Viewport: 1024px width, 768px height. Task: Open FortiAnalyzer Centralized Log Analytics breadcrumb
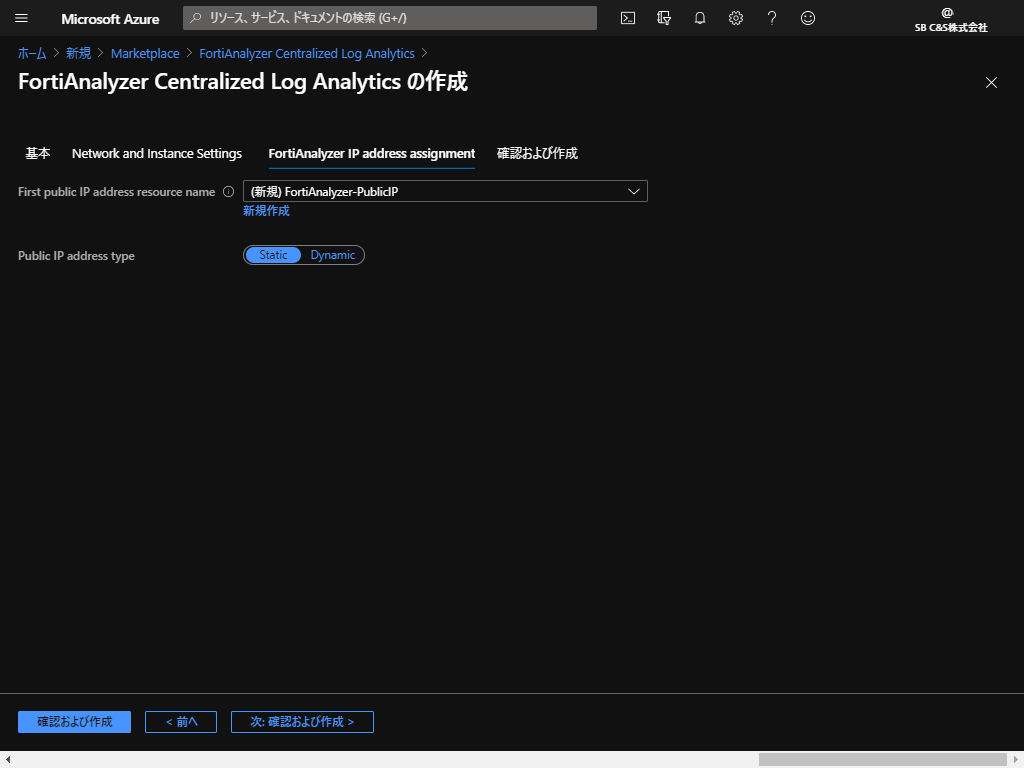307,54
